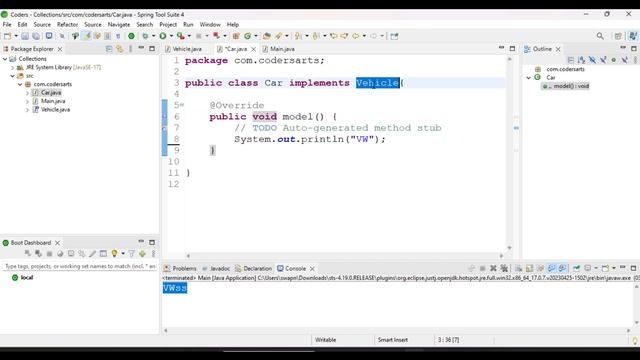
Task: Select model() : void in Outline
Action: click(x=571, y=86)
